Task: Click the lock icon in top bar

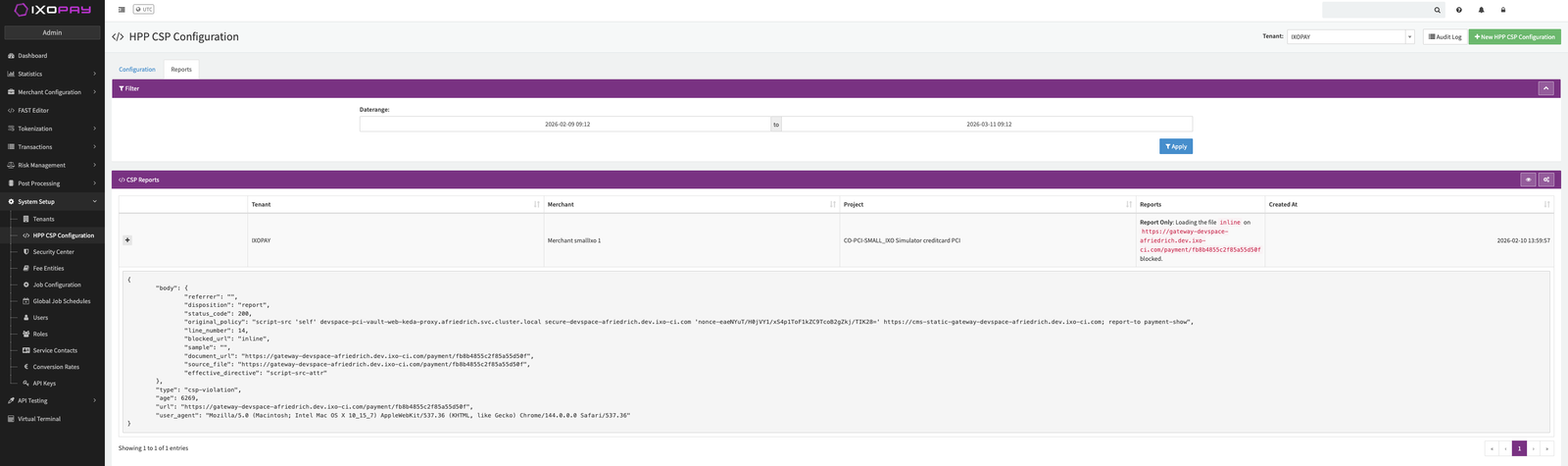Action: [x=1503, y=10]
